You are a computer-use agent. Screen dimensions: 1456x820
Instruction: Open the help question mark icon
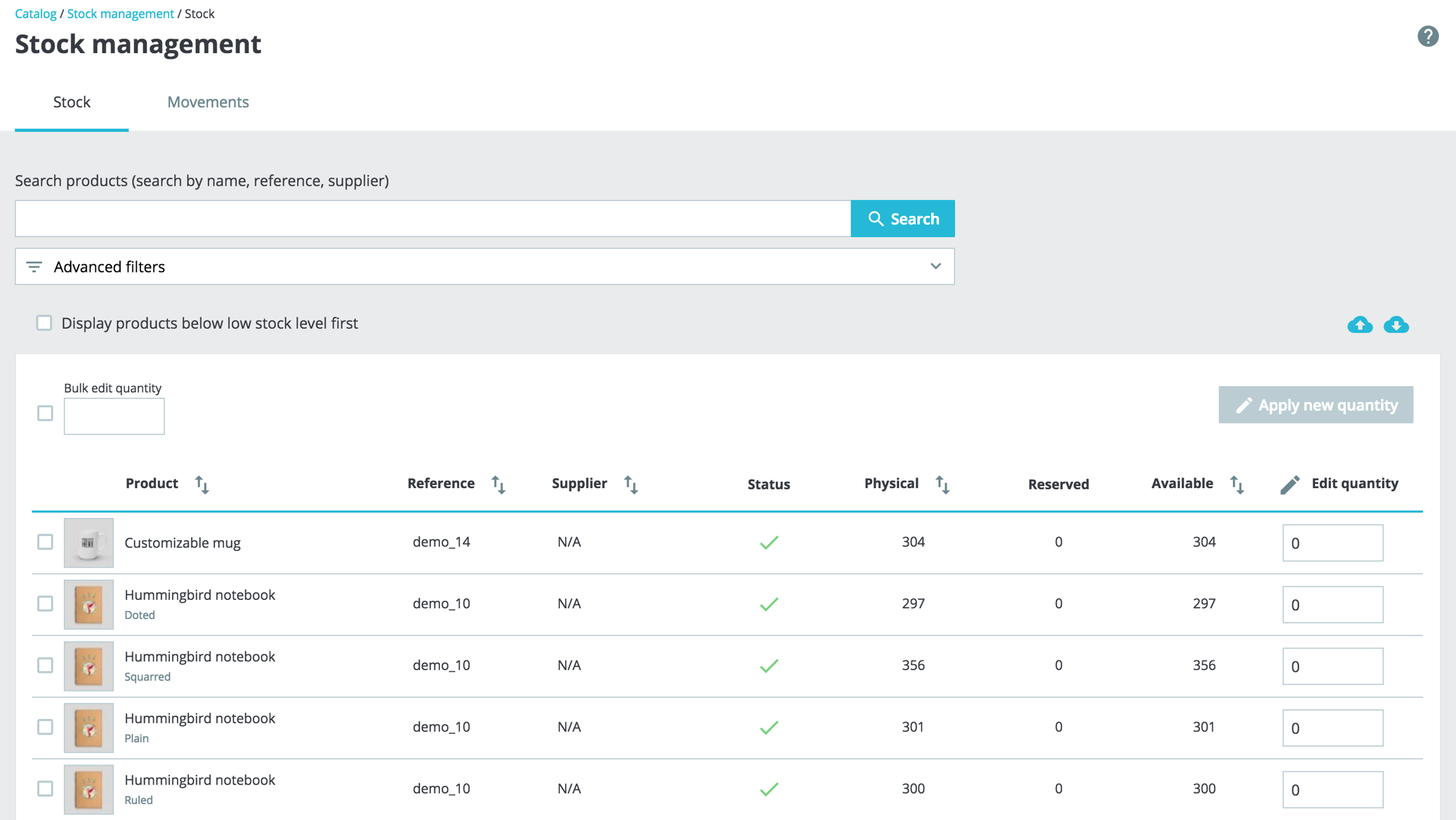coord(1428,37)
